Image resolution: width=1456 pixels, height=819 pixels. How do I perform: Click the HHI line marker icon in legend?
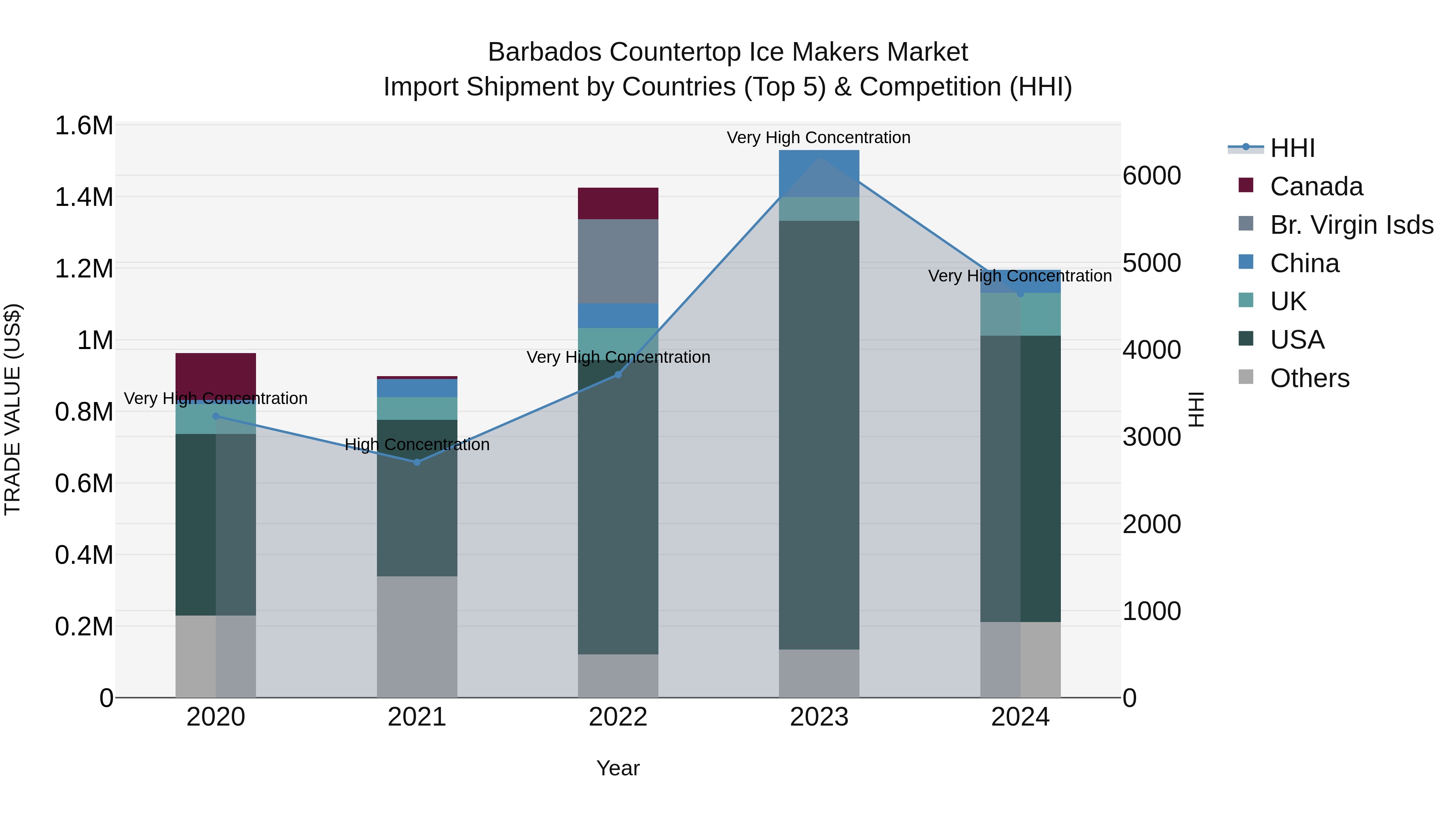coord(1246,147)
